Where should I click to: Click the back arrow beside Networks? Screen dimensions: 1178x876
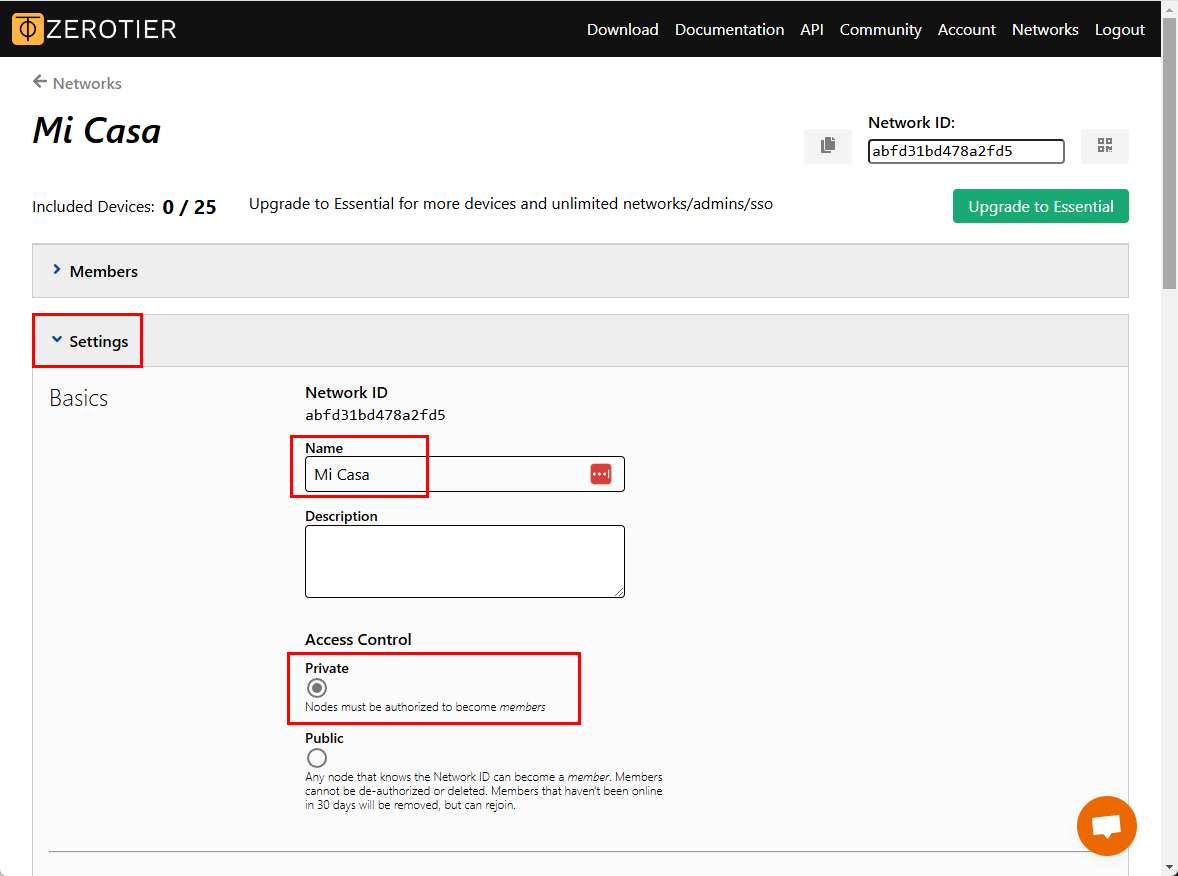[40, 82]
